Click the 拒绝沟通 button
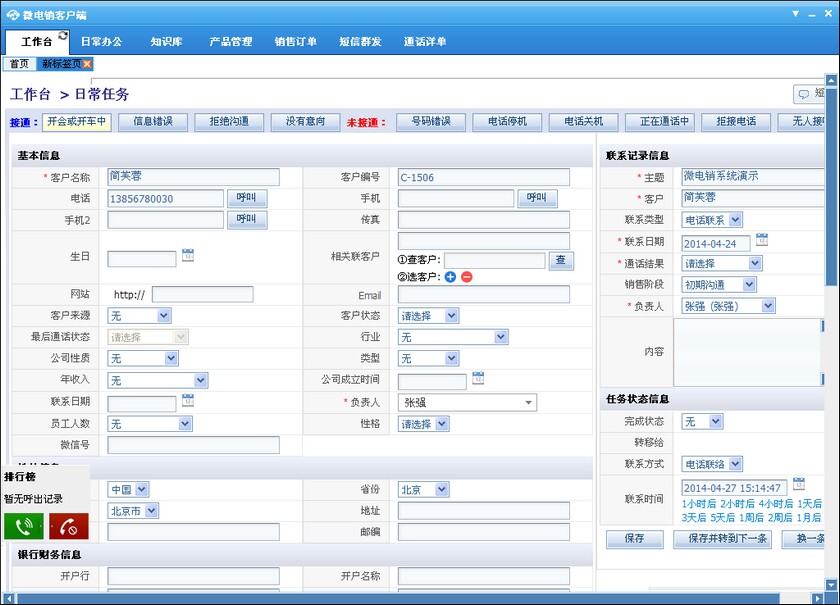Image resolution: width=840 pixels, height=605 pixels. click(229, 122)
